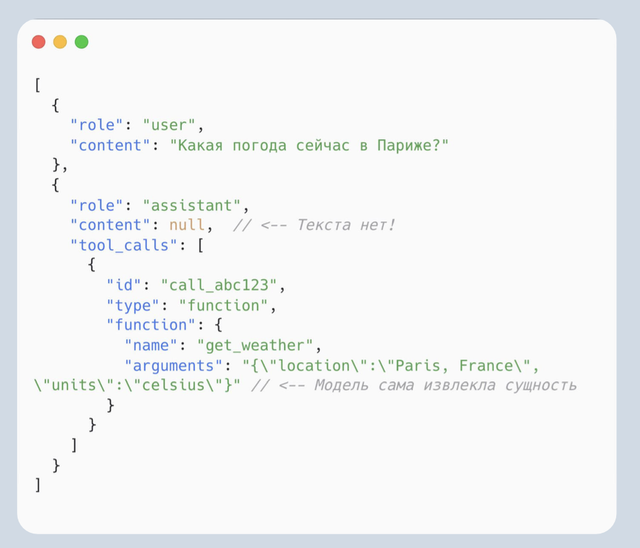The image size is (640, 548).
Task: Click the Russian Paris weather question string
Action: click(309, 145)
